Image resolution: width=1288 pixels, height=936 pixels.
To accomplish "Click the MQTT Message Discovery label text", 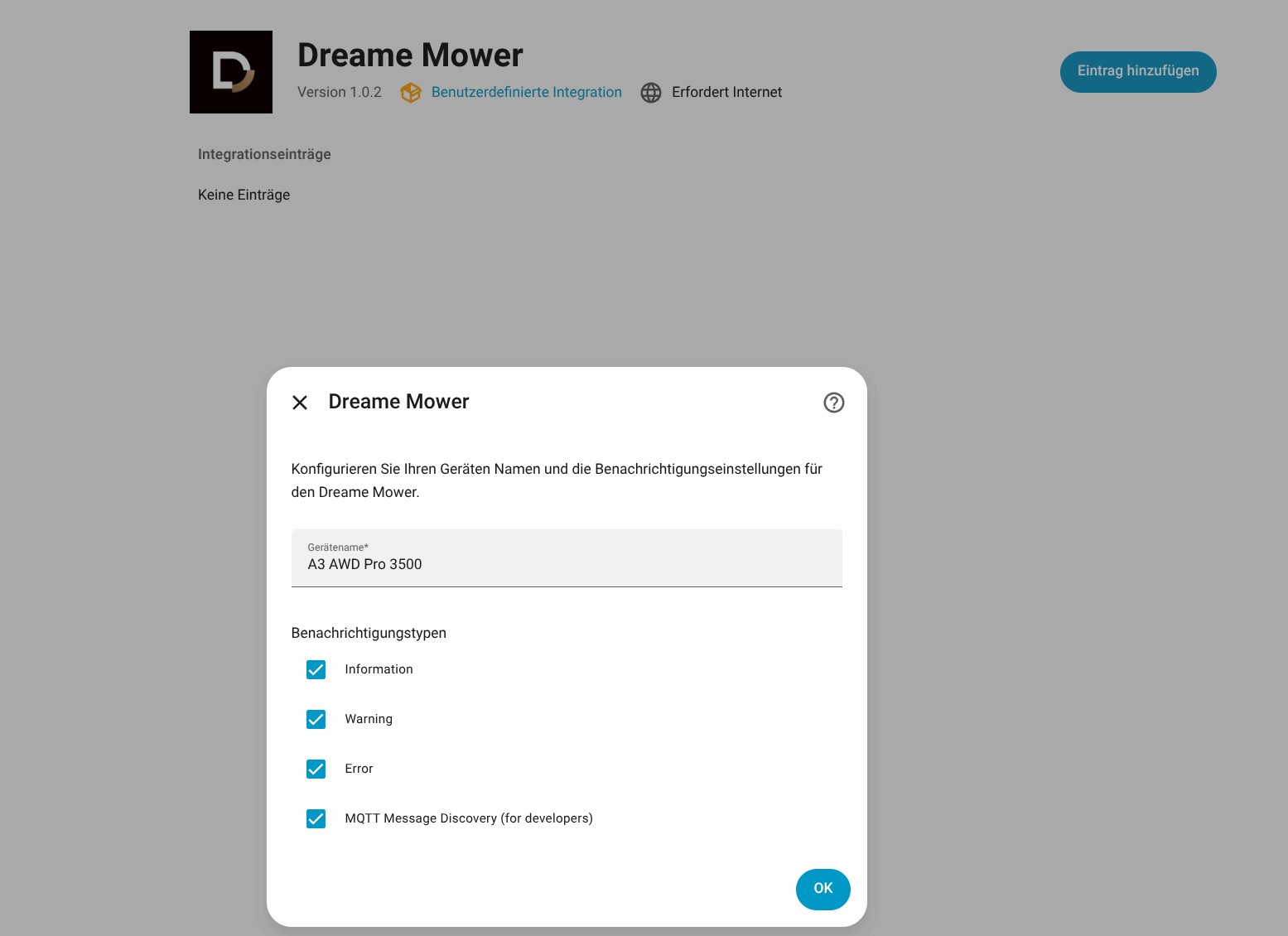I will [469, 818].
